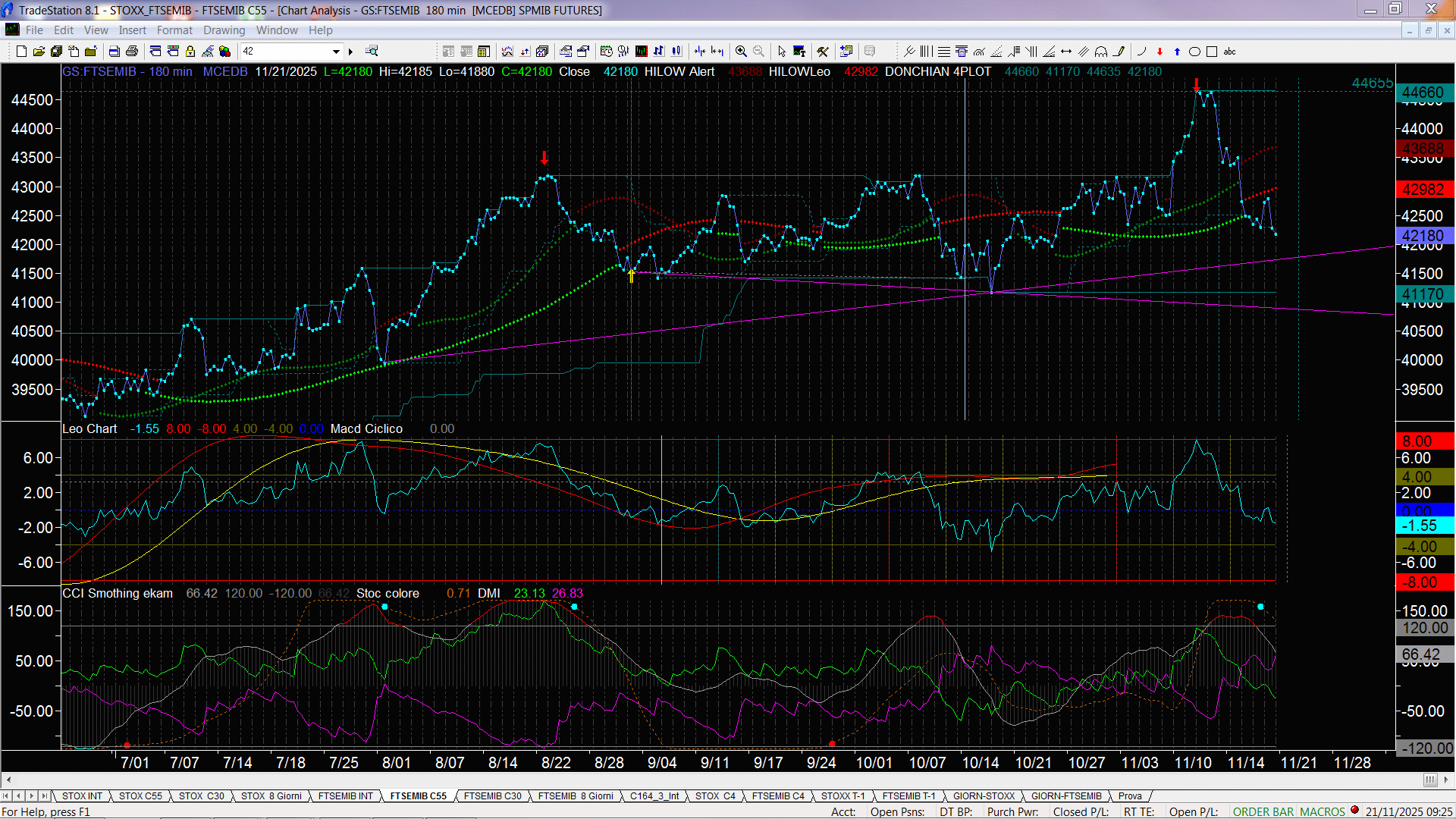
Task: Open the Format menu
Action: point(174,30)
